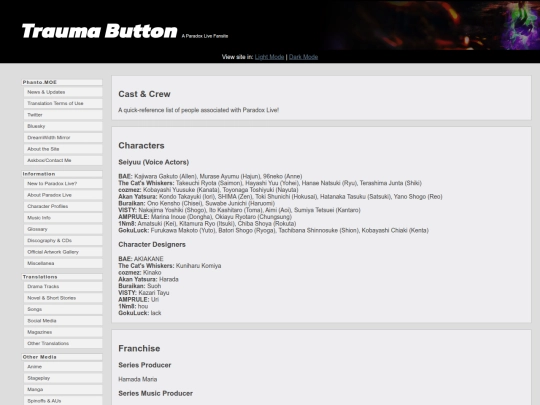
Task: Click the quick-reference list description text
Action: tap(199, 110)
